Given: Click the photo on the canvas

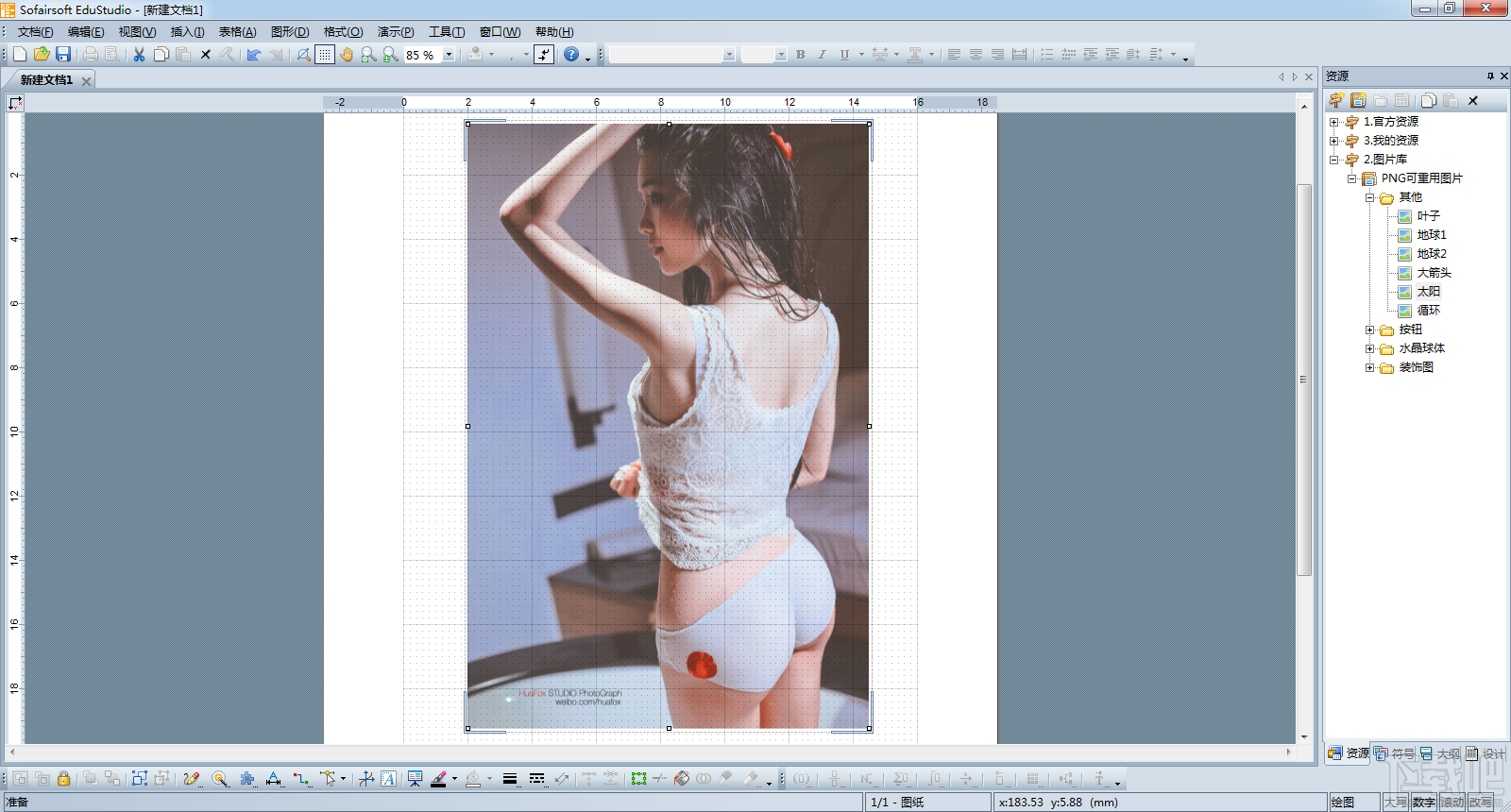Looking at the screenshot, I should click(x=669, y=426).
